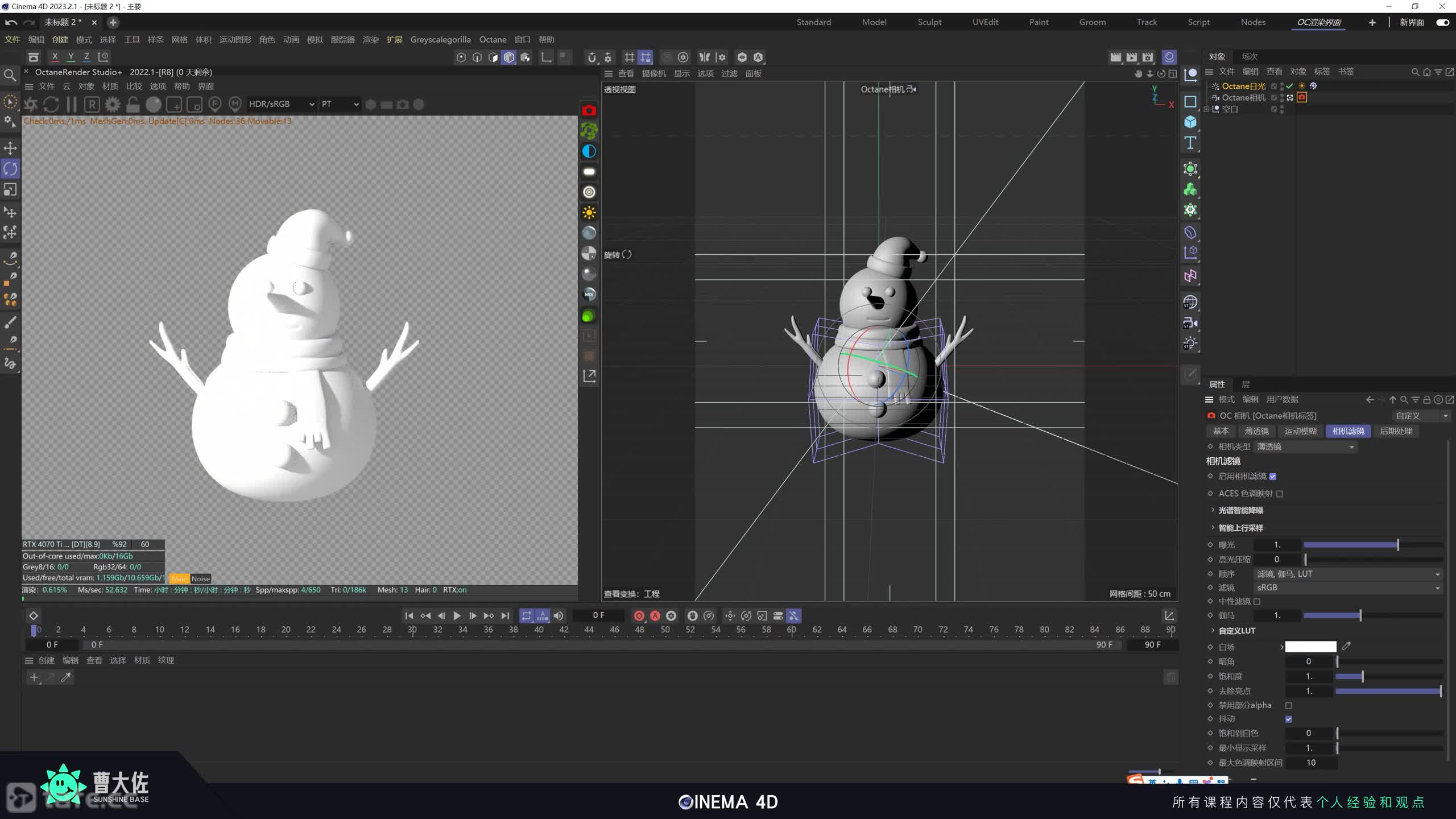The image size is (1456, 819).
Task: Switch to the Sculpt layout
Action: click(929, 22)
